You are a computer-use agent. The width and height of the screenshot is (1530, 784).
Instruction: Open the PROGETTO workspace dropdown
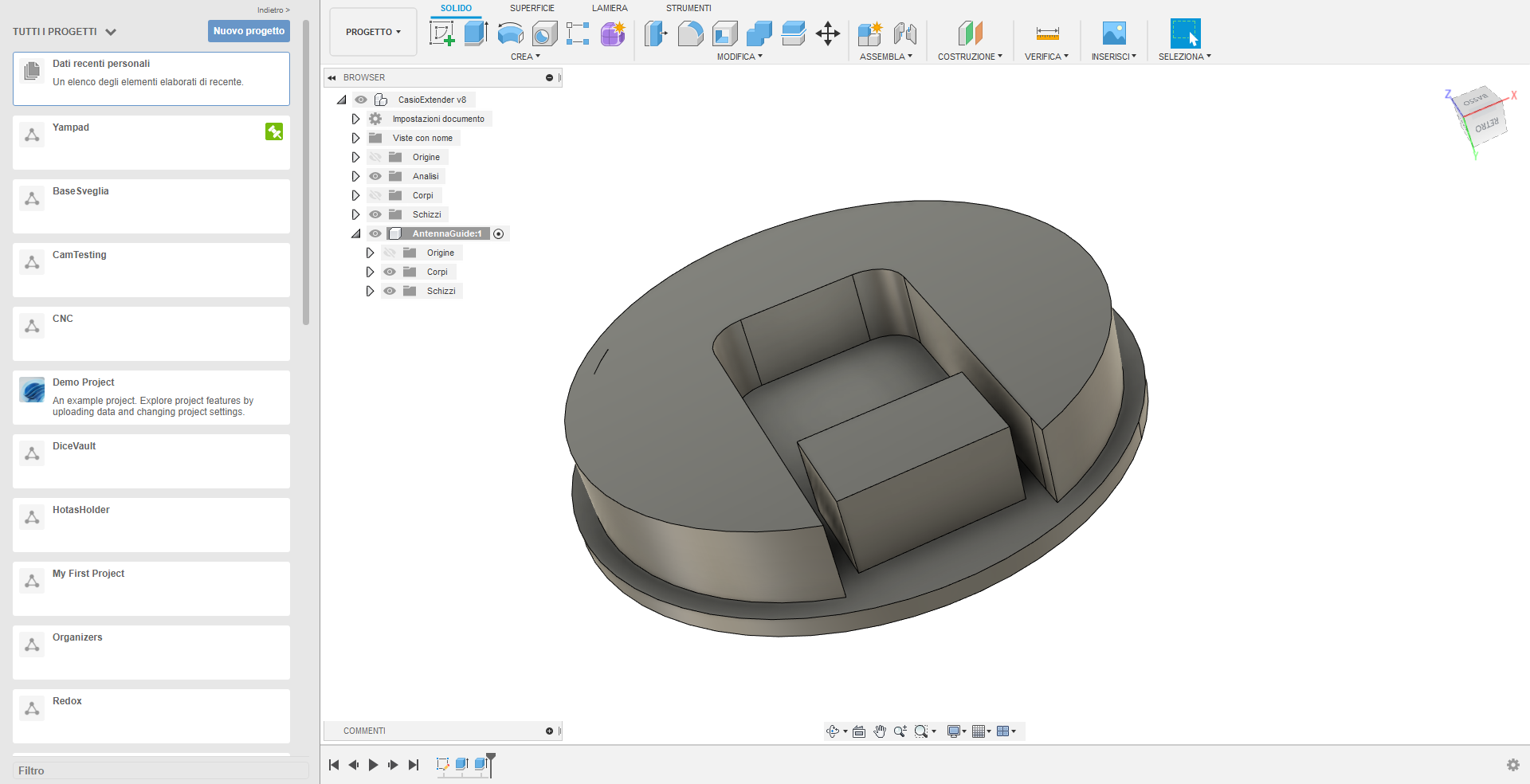coord(373,32)
